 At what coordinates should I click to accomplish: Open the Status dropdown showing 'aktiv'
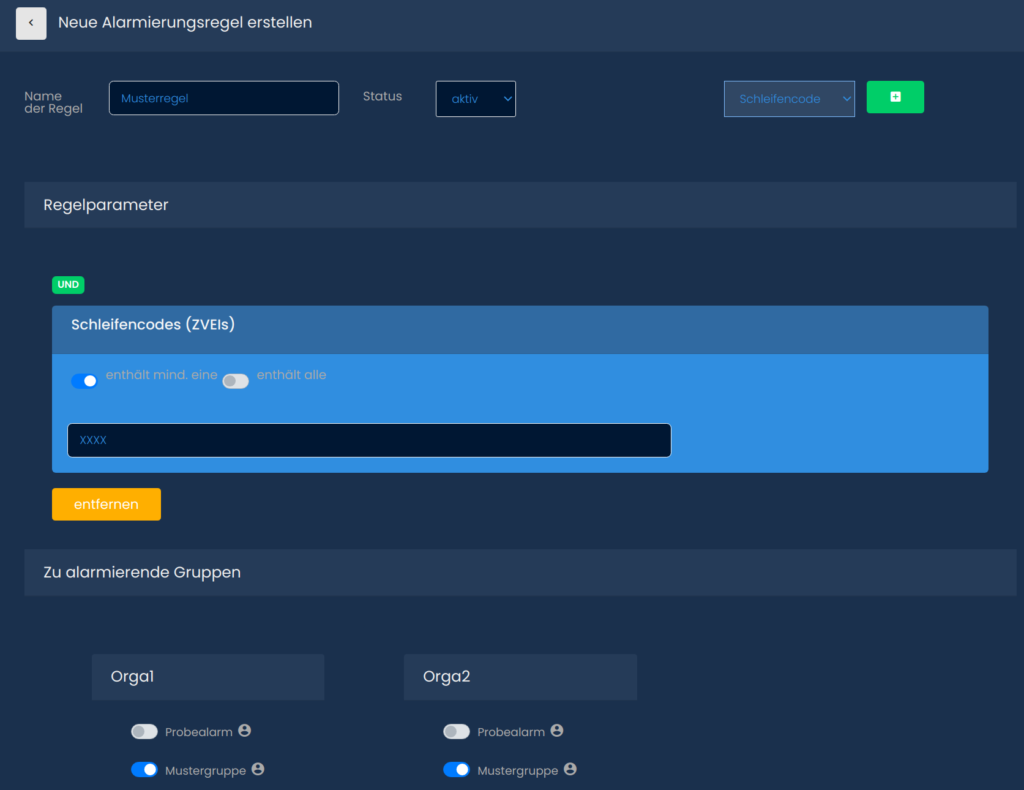(x=476, y=99)
